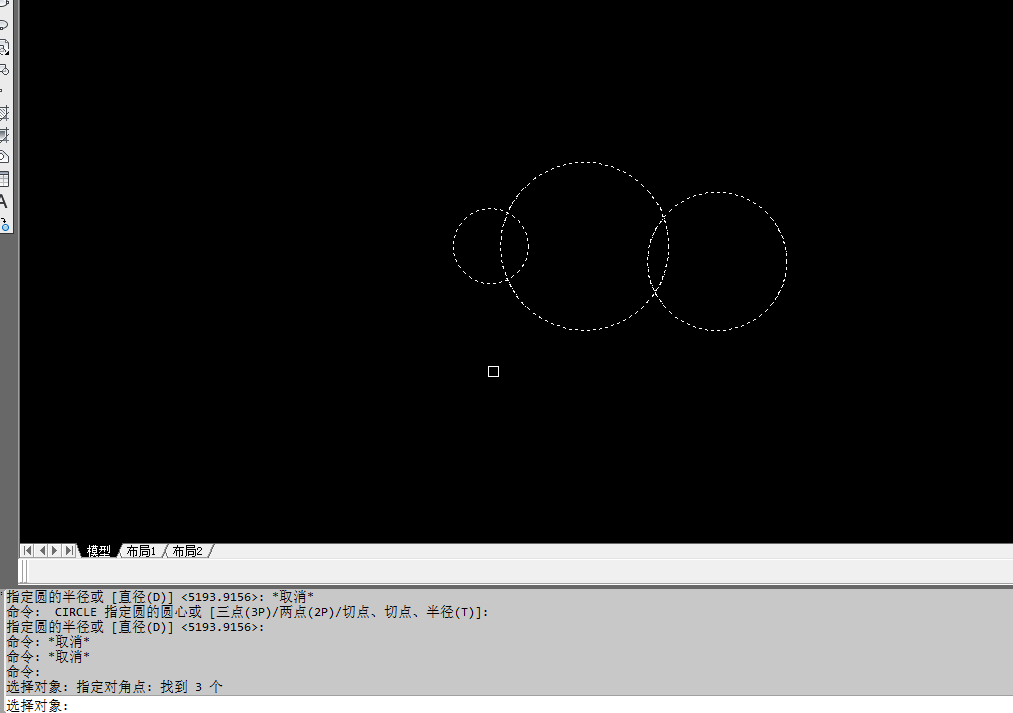
Task: Click the Add Selected tool icon
Action: 5,224
